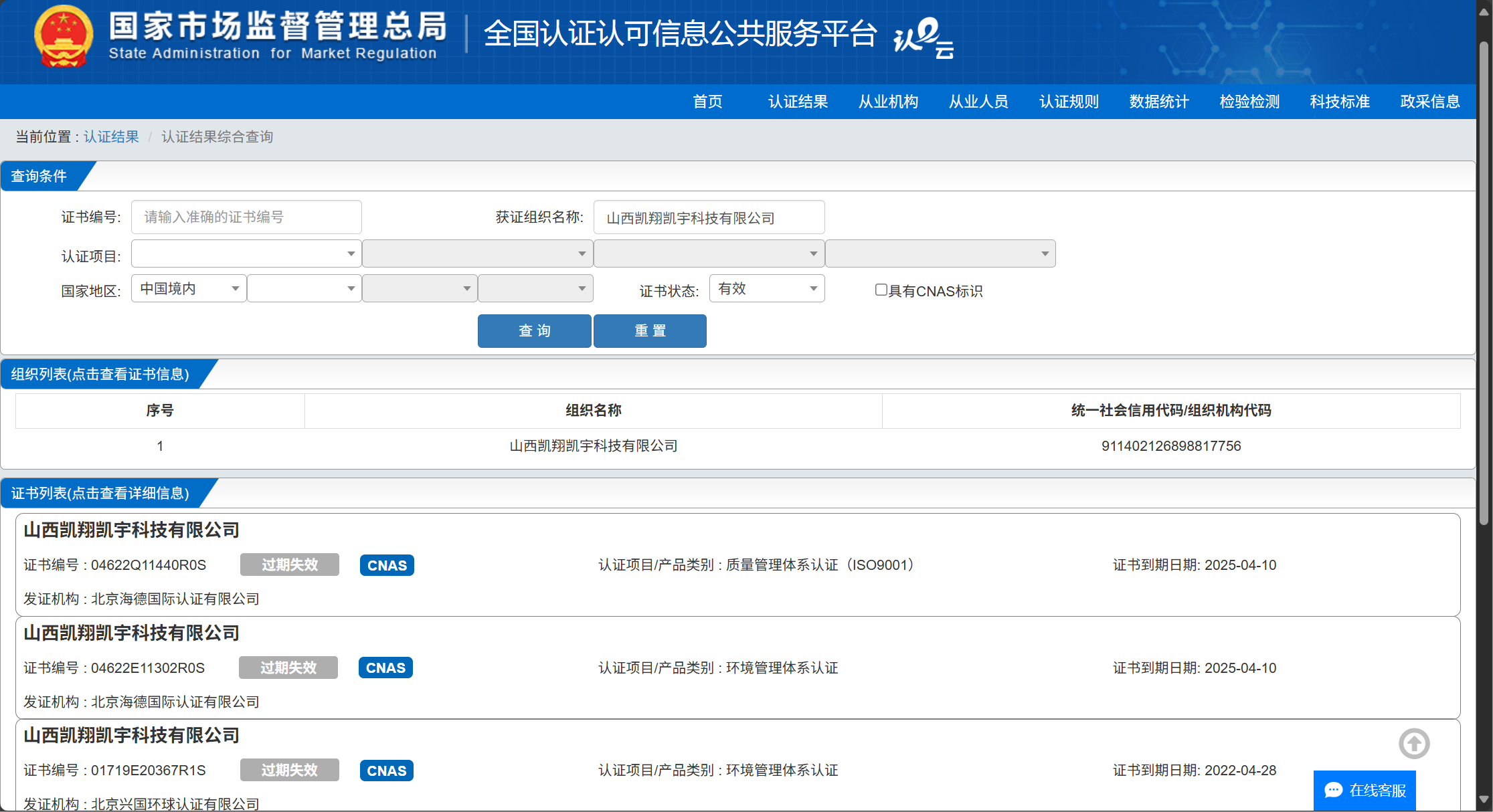1493x812 pixels.
Task: Open the 从业机构 navigation menu
Action: (x=888, y=102)
